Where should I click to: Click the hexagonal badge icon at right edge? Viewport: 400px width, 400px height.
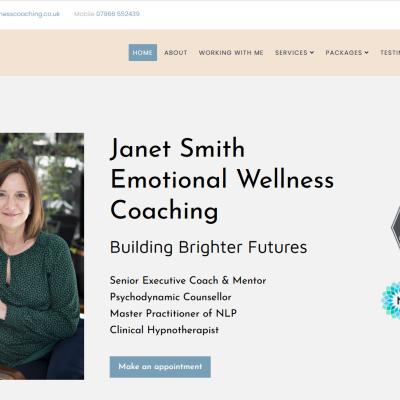coord(395,227)
